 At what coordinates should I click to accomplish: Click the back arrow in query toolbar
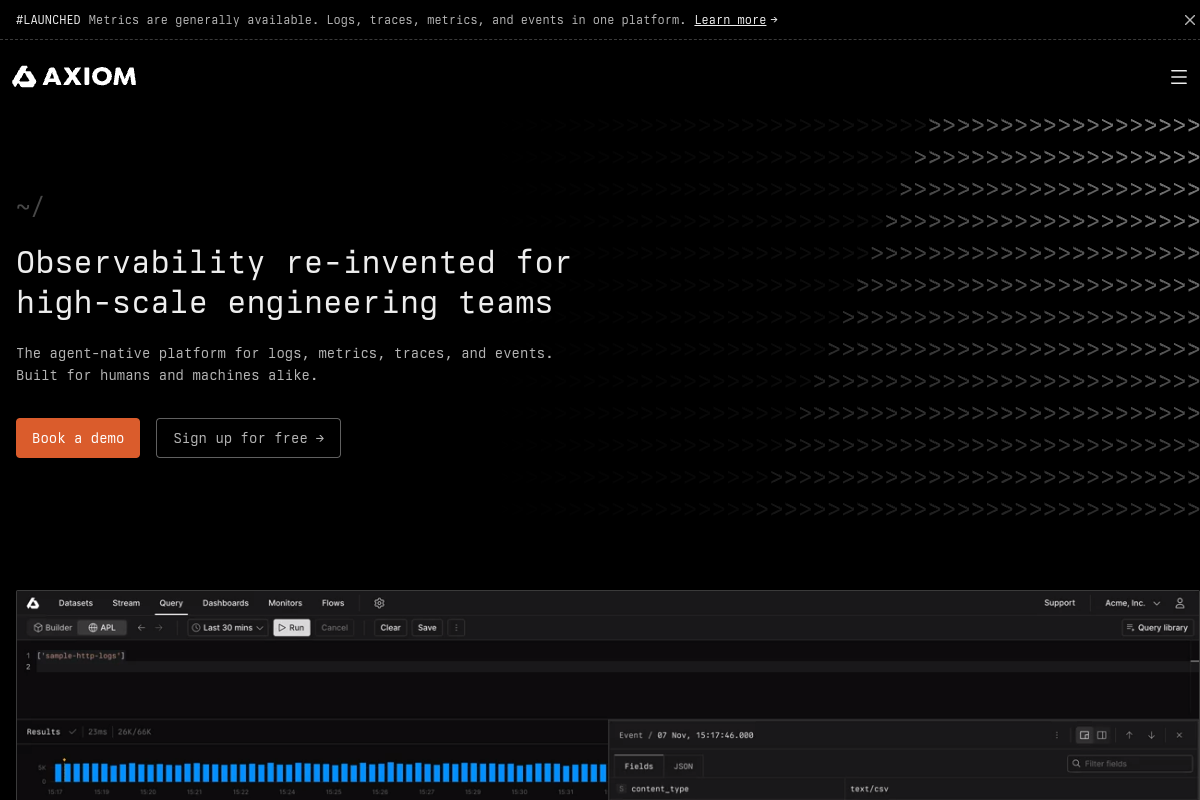tap(141, 628)
